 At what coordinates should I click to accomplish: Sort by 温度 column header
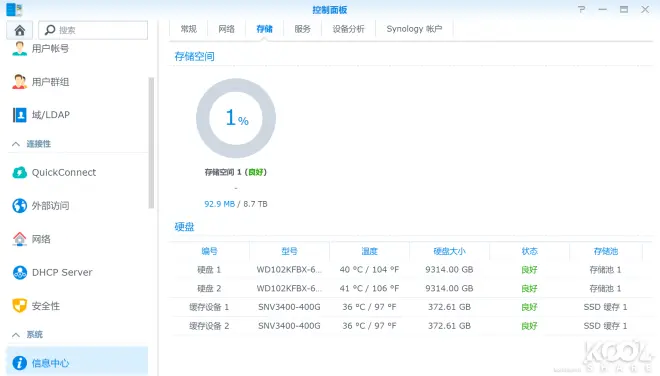[x=369, y=251]
